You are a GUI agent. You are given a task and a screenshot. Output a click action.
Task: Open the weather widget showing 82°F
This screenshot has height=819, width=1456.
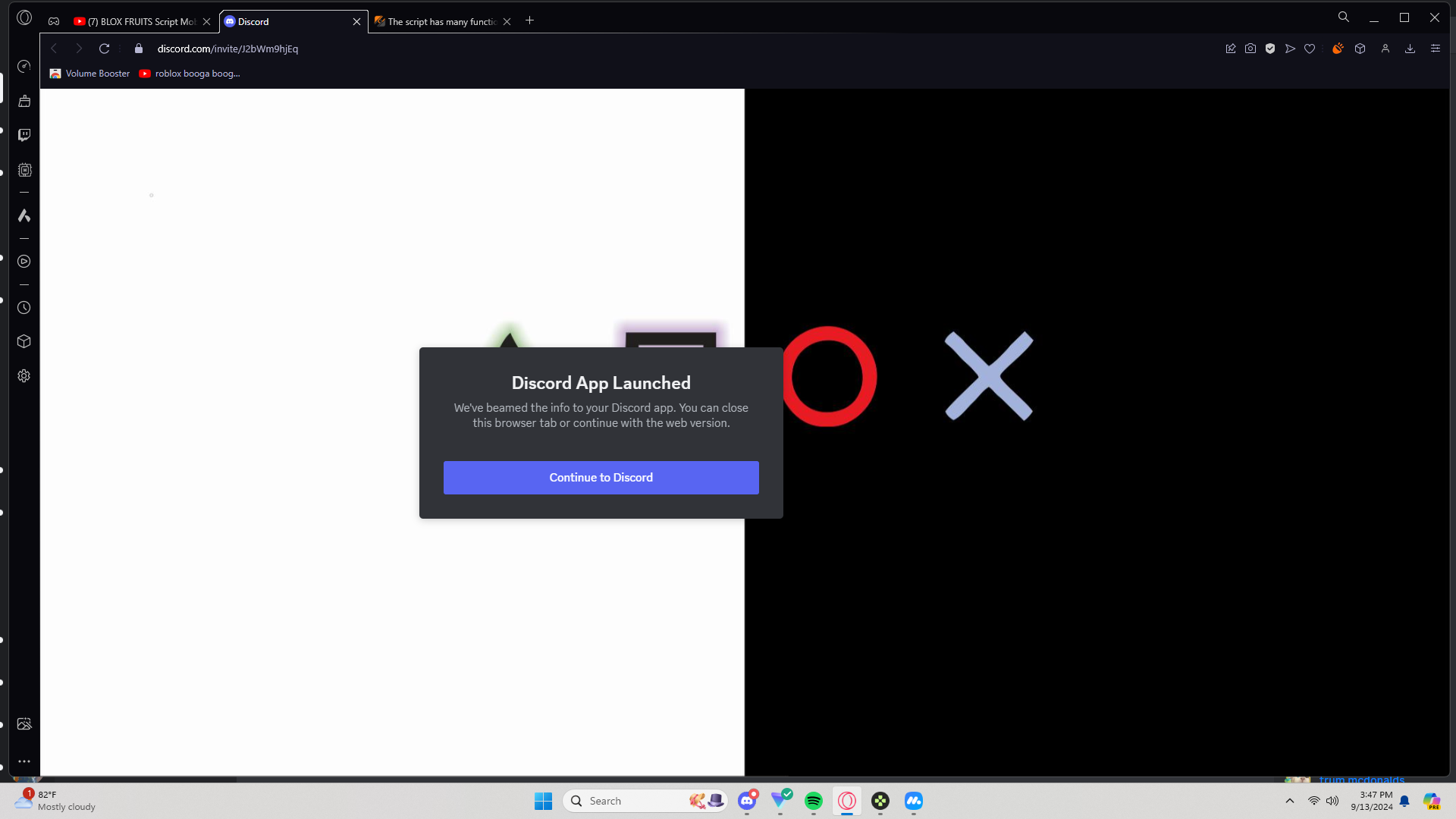tap(56, 801)
